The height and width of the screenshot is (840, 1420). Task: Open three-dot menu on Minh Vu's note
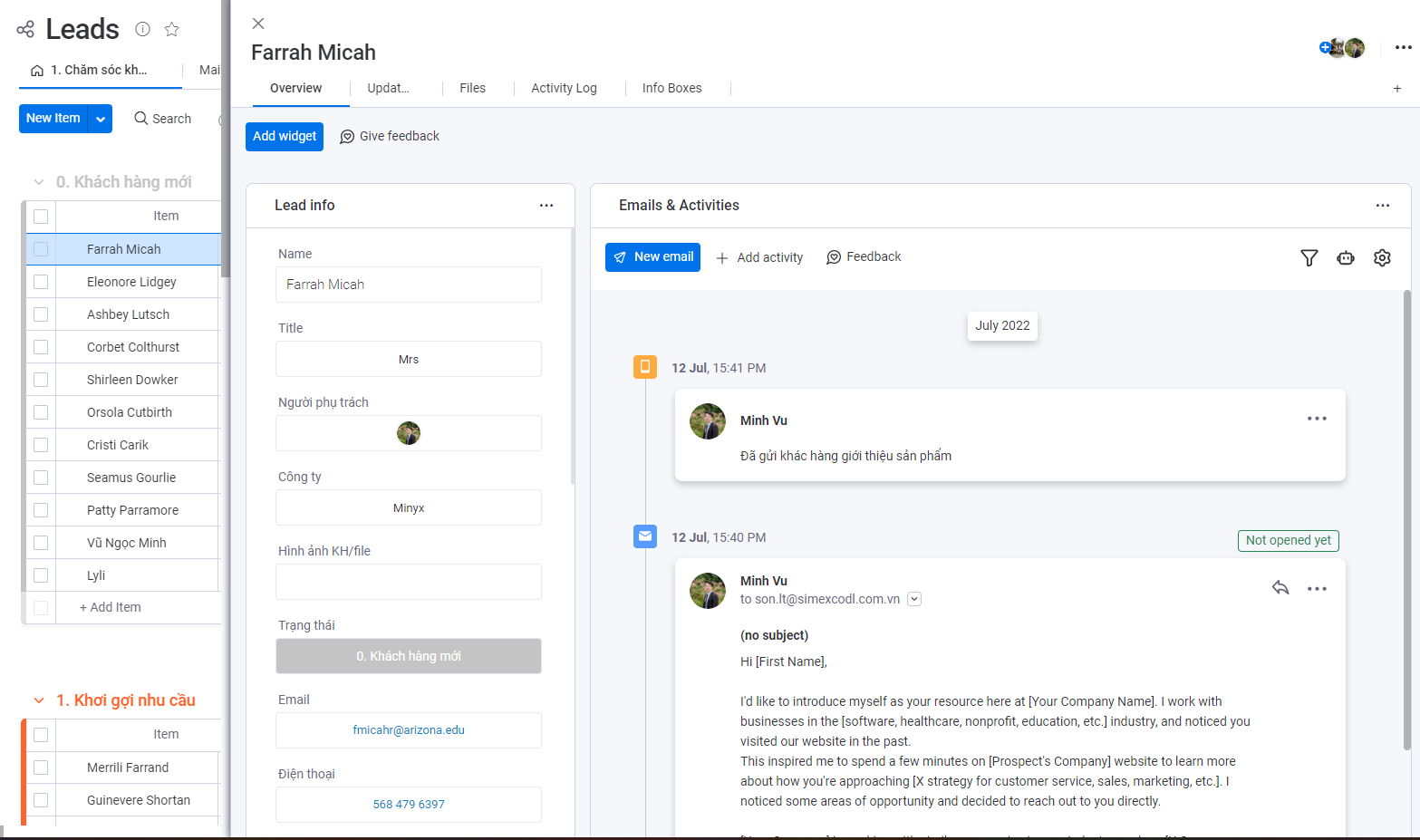1316,419
